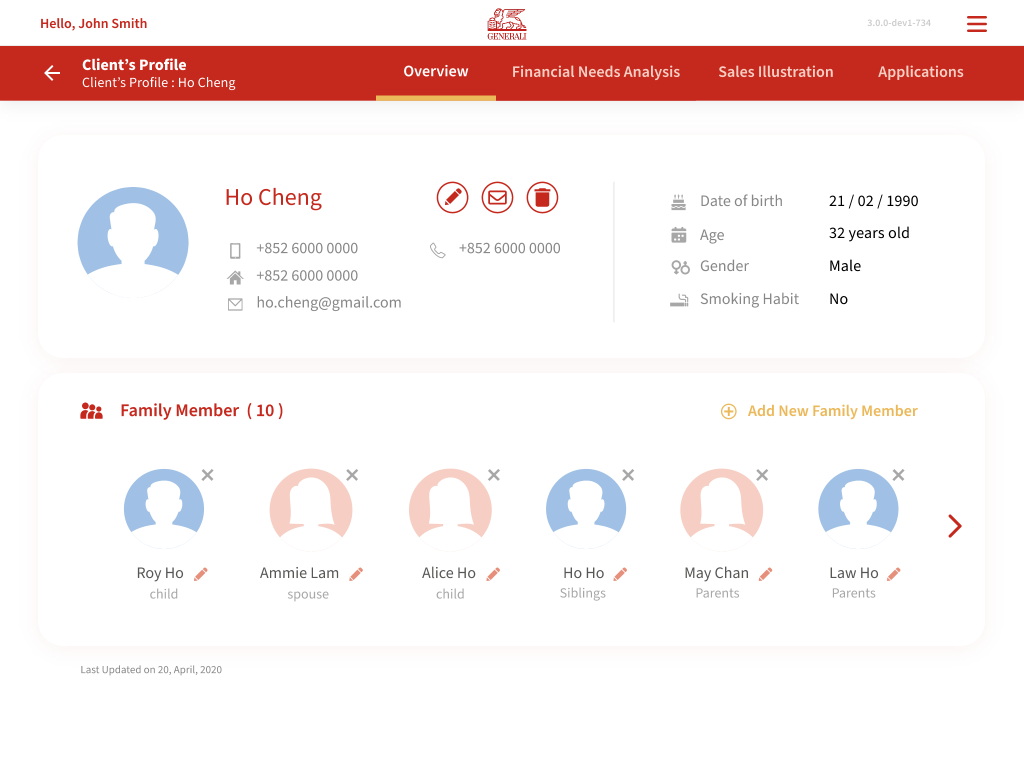Click the mobile phone icon
Image resolution: width=1024 pixels, height=768 pixels.
235,250
